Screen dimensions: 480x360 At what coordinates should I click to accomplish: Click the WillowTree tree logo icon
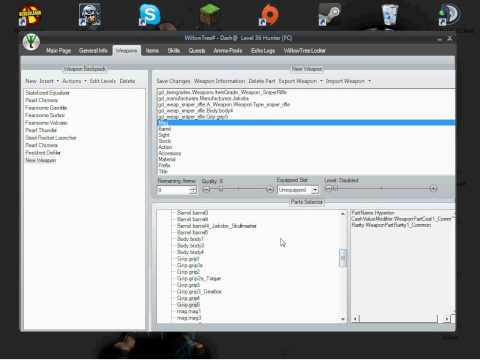coord(31,42)
